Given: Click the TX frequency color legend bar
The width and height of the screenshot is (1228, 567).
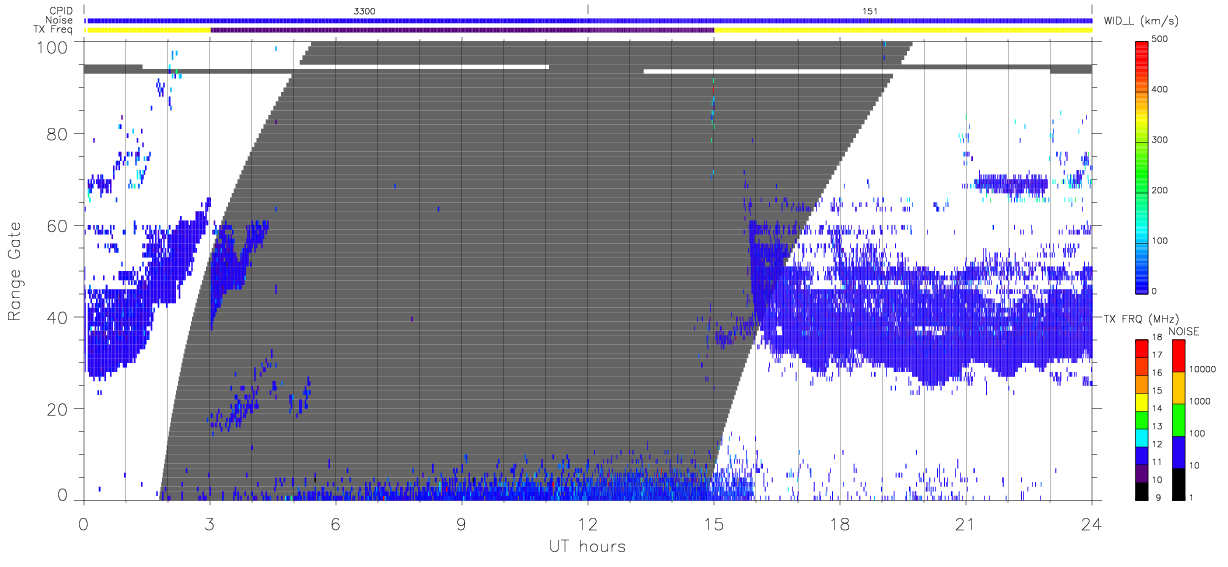Looking at the screenshot, I should (x=1141, y=419).
